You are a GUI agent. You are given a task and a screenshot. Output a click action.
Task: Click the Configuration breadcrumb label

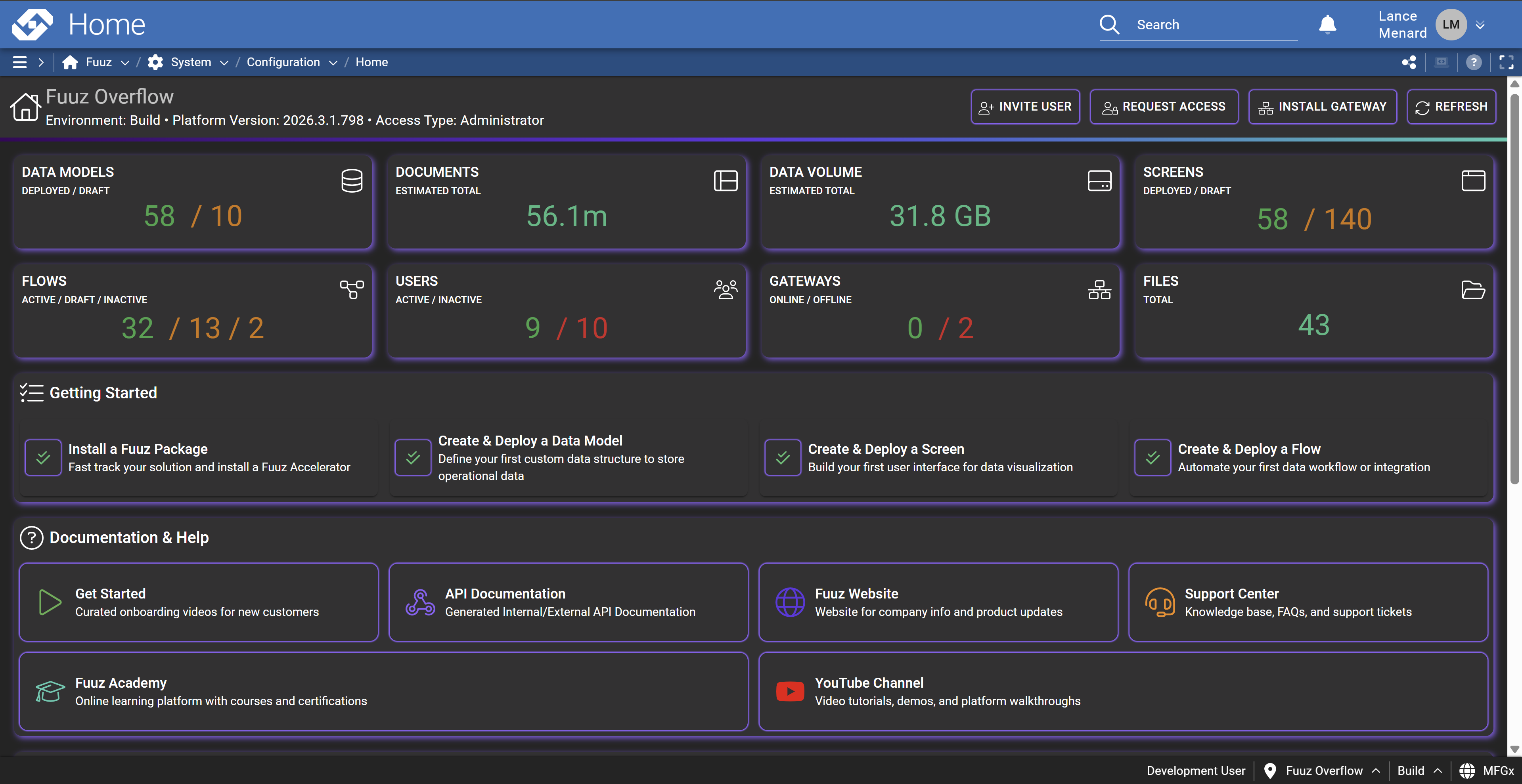(x=283, y=62)
